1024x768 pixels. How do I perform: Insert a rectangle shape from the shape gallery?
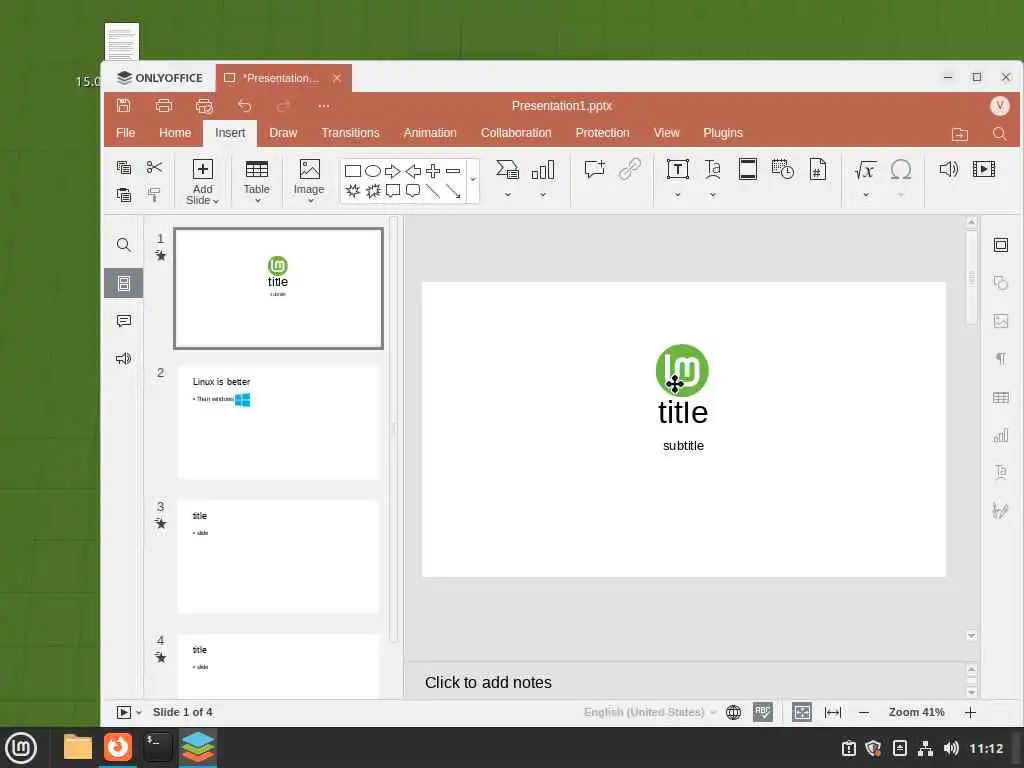(x=353, y=171)
